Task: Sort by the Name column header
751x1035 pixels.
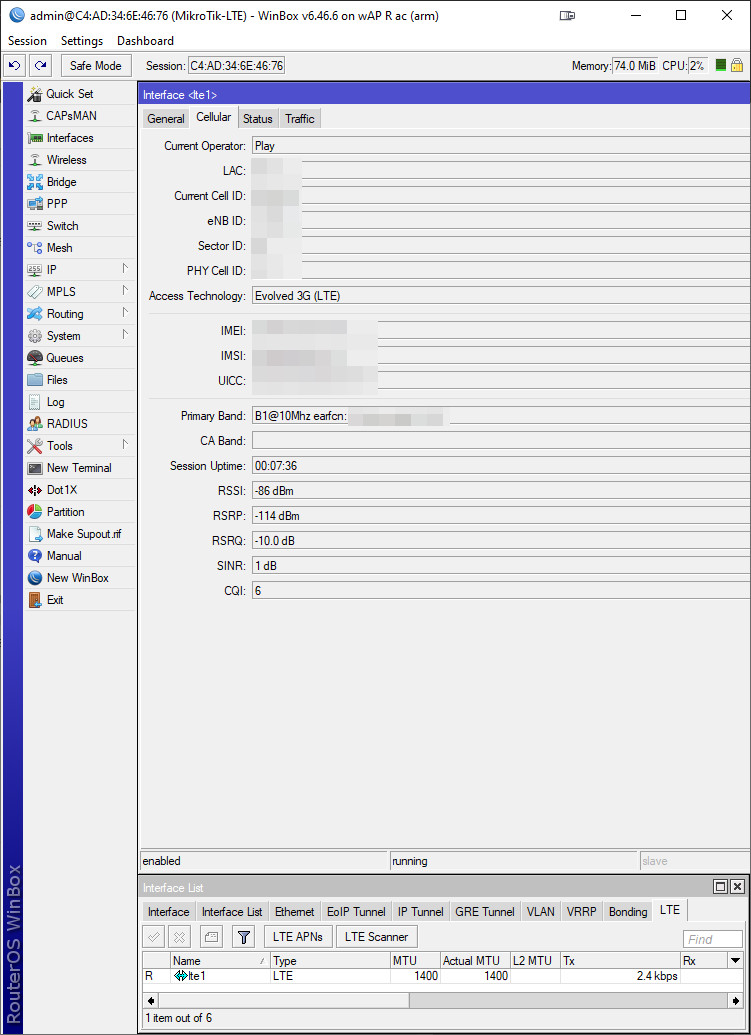Action: [220, 960]
